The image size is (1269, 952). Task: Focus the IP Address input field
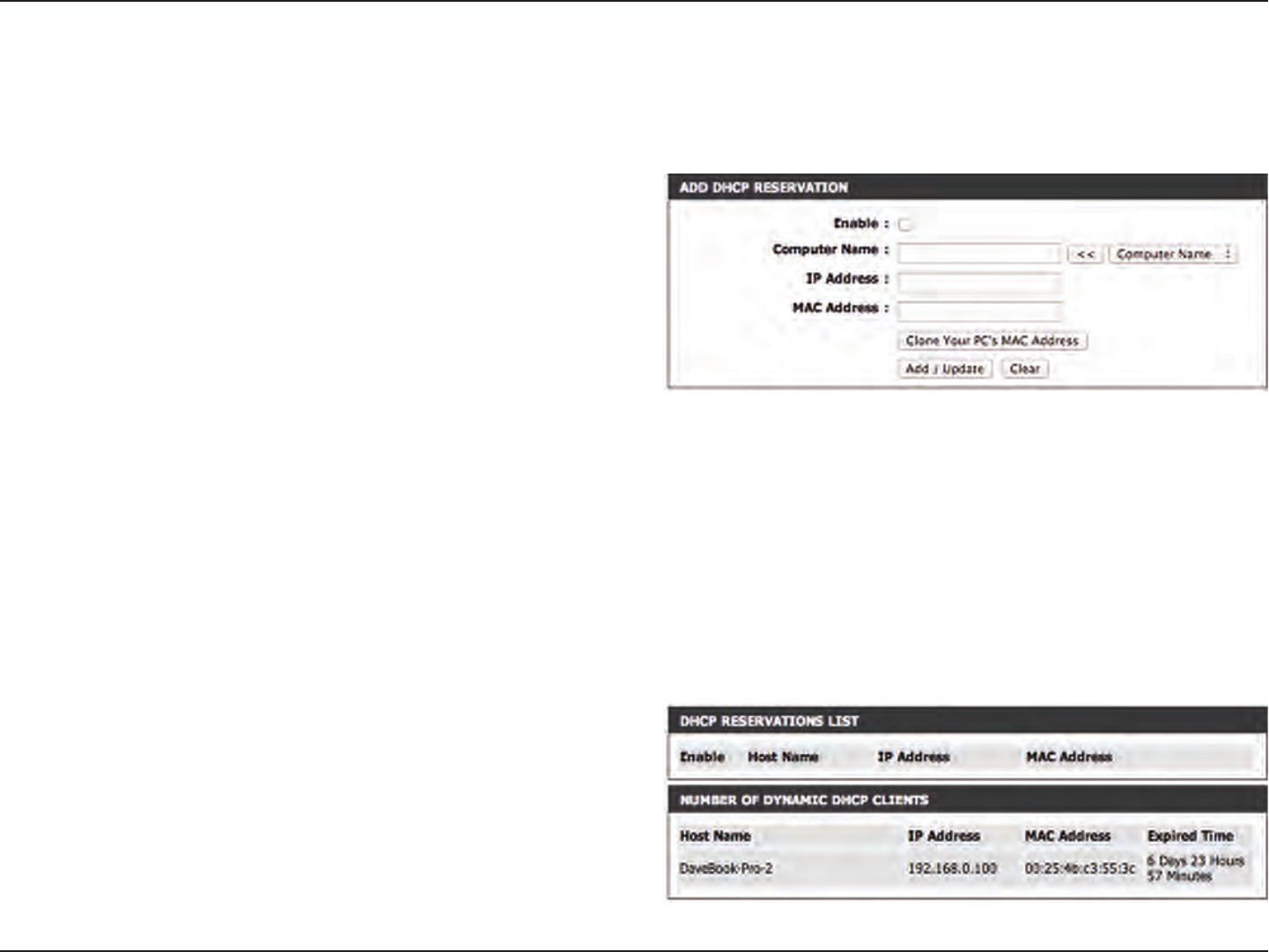[x=979, y=283]
